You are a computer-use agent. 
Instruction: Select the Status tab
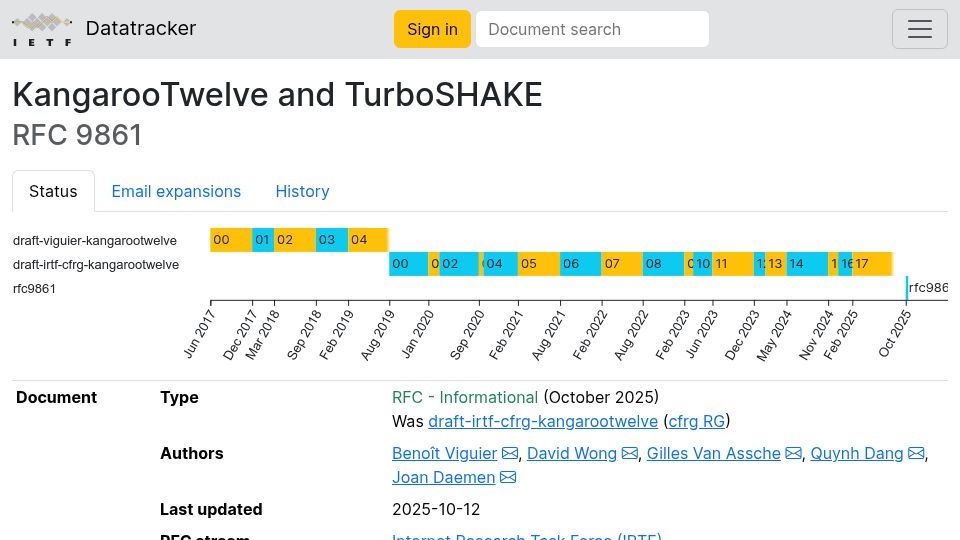click(x=53, y=191)
